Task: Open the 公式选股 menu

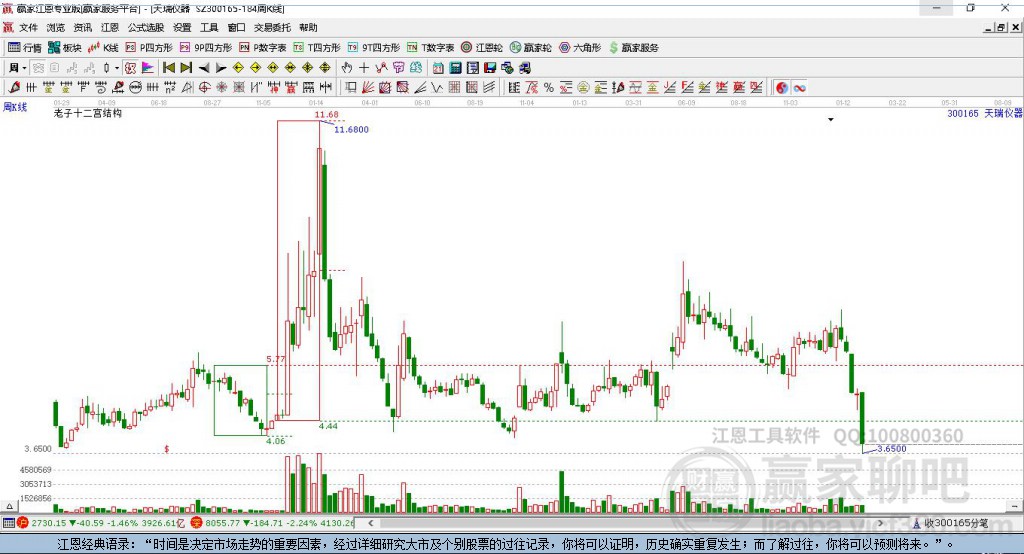Action: [x=144, y=28]
